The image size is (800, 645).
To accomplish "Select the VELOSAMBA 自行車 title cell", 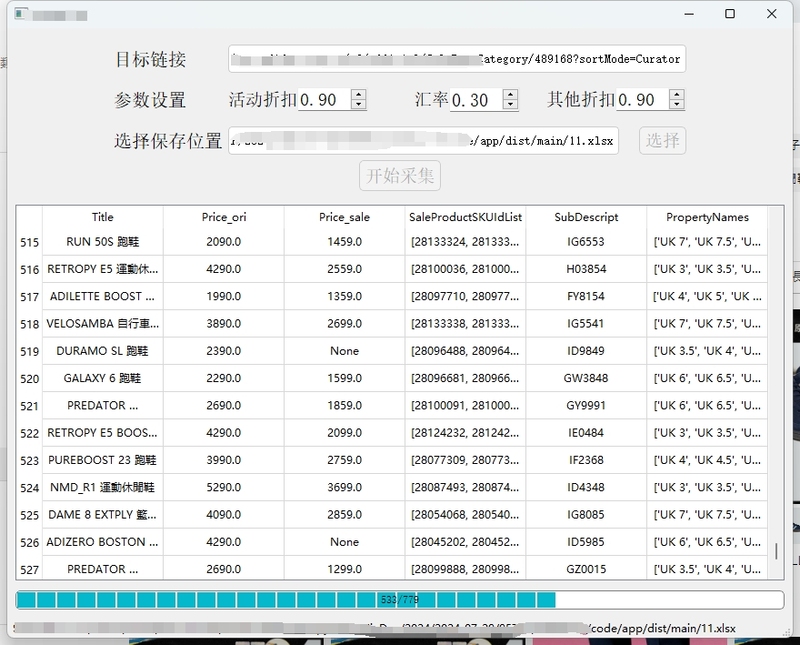I will click(x=103, y=324).
